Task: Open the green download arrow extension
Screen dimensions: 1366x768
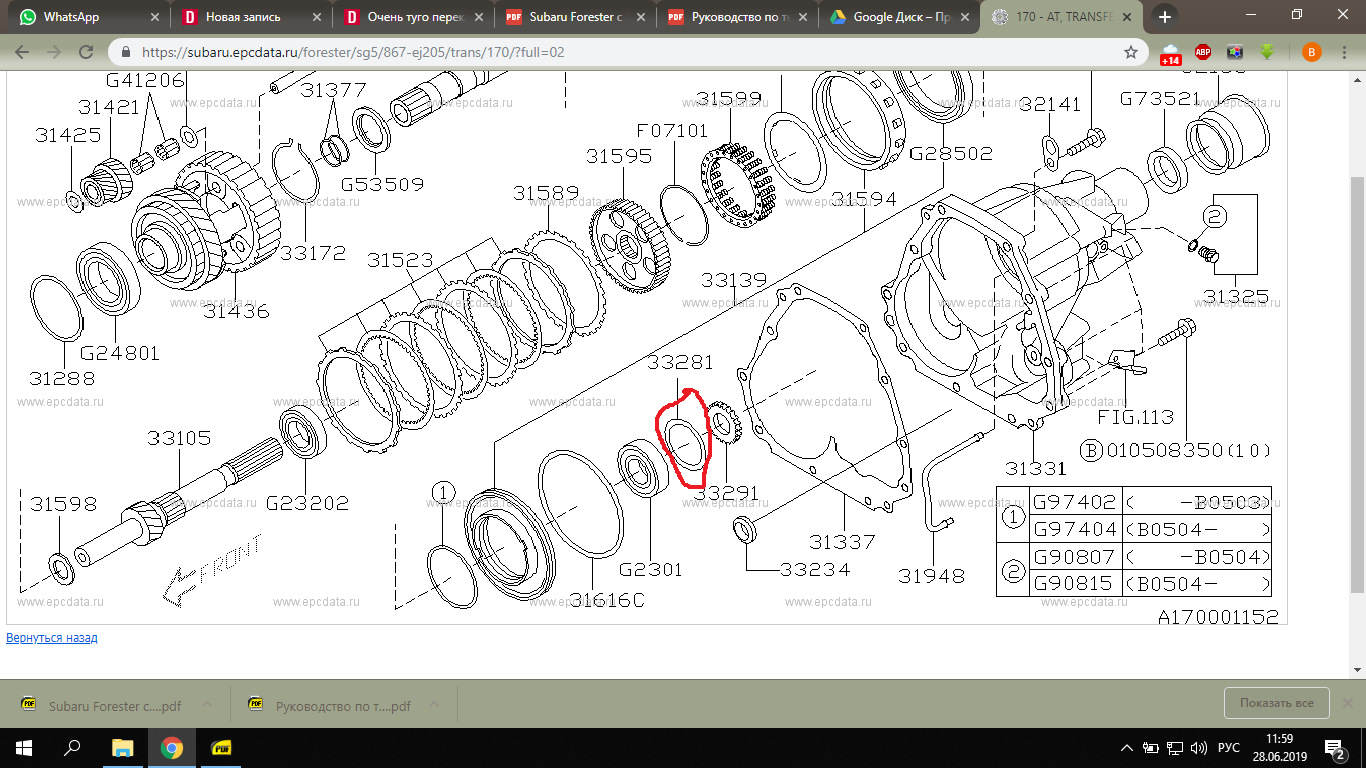Action: 1267,52
